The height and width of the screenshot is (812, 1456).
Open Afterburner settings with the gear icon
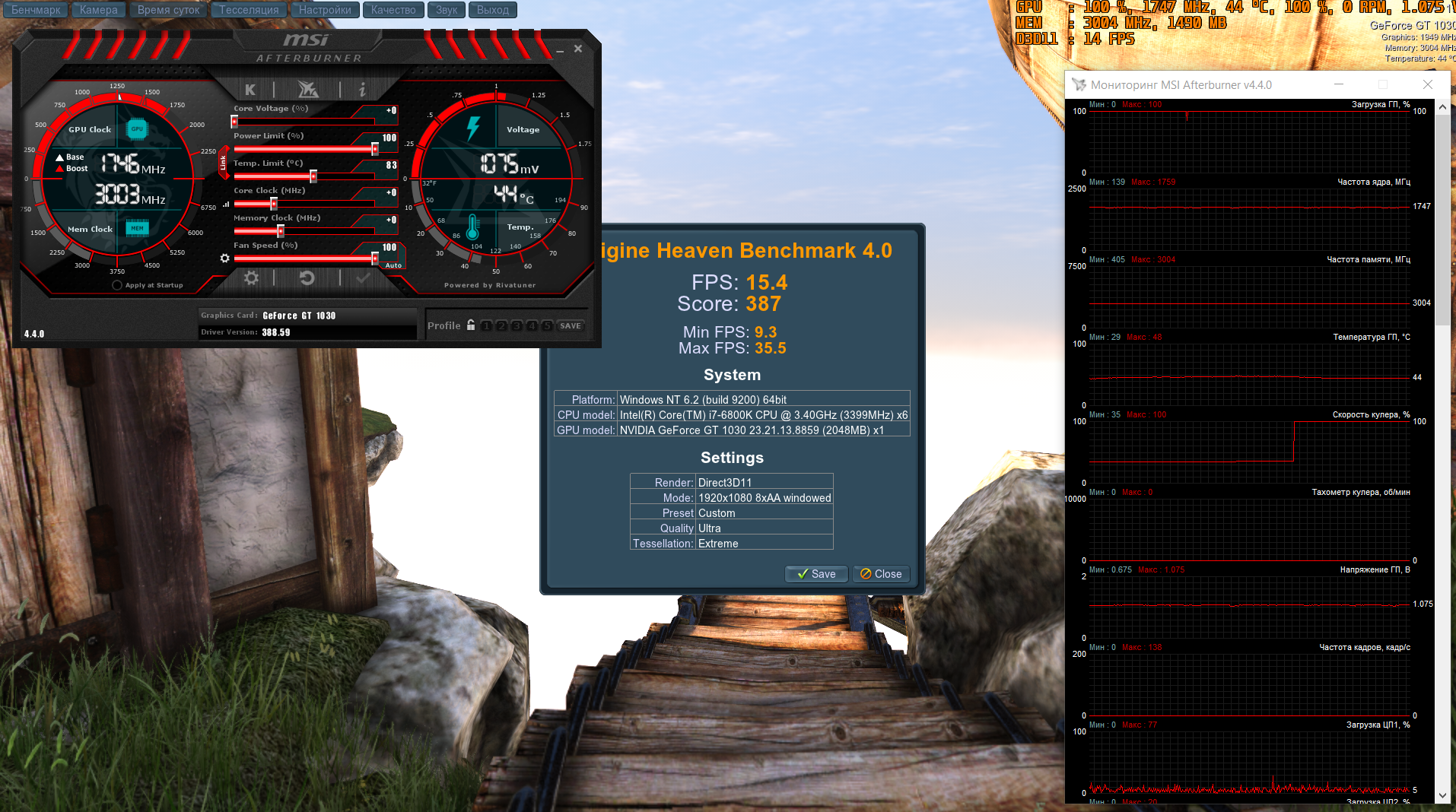click(x=251, y=278)
